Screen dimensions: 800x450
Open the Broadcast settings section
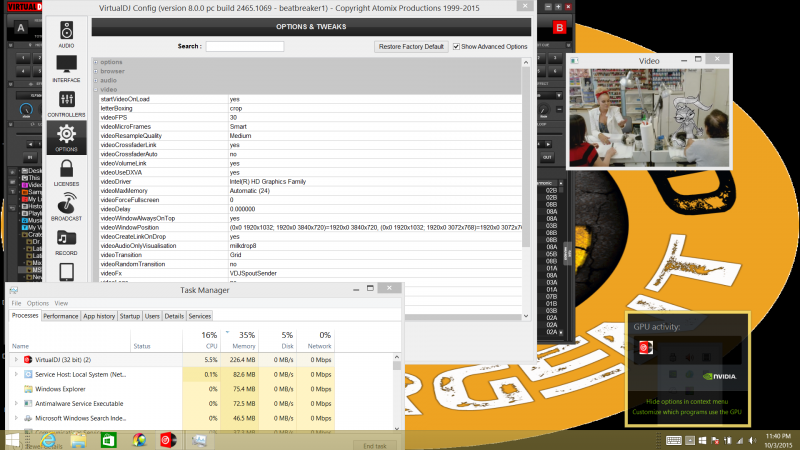coord(66,207)
